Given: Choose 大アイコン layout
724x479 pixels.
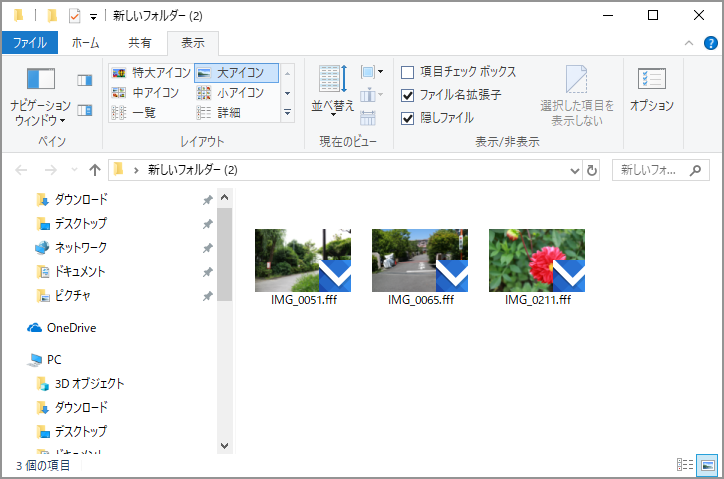Looking at the screenshot, I should pos(236,73).
